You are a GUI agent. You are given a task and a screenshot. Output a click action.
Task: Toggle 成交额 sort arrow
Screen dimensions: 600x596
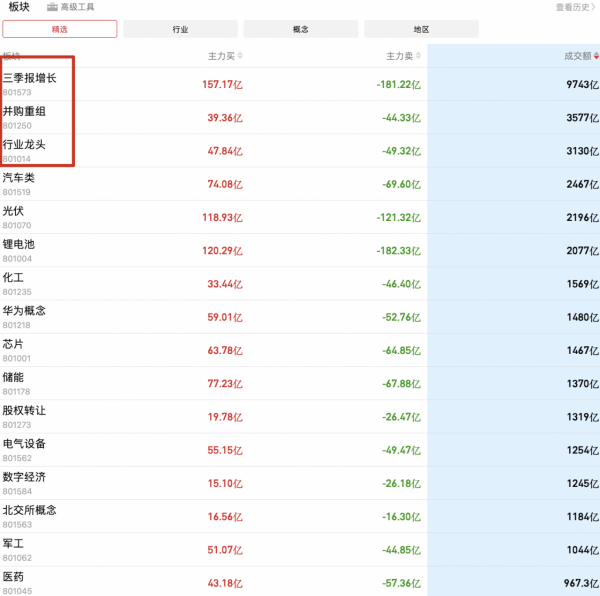(596, 56)
